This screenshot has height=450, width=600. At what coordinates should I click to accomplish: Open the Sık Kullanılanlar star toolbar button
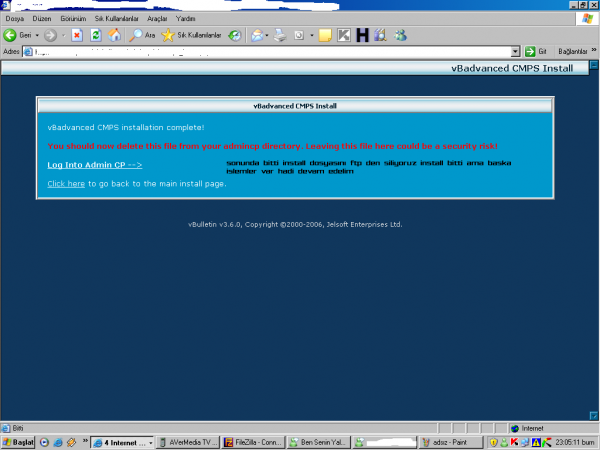(x=191, y=35)
